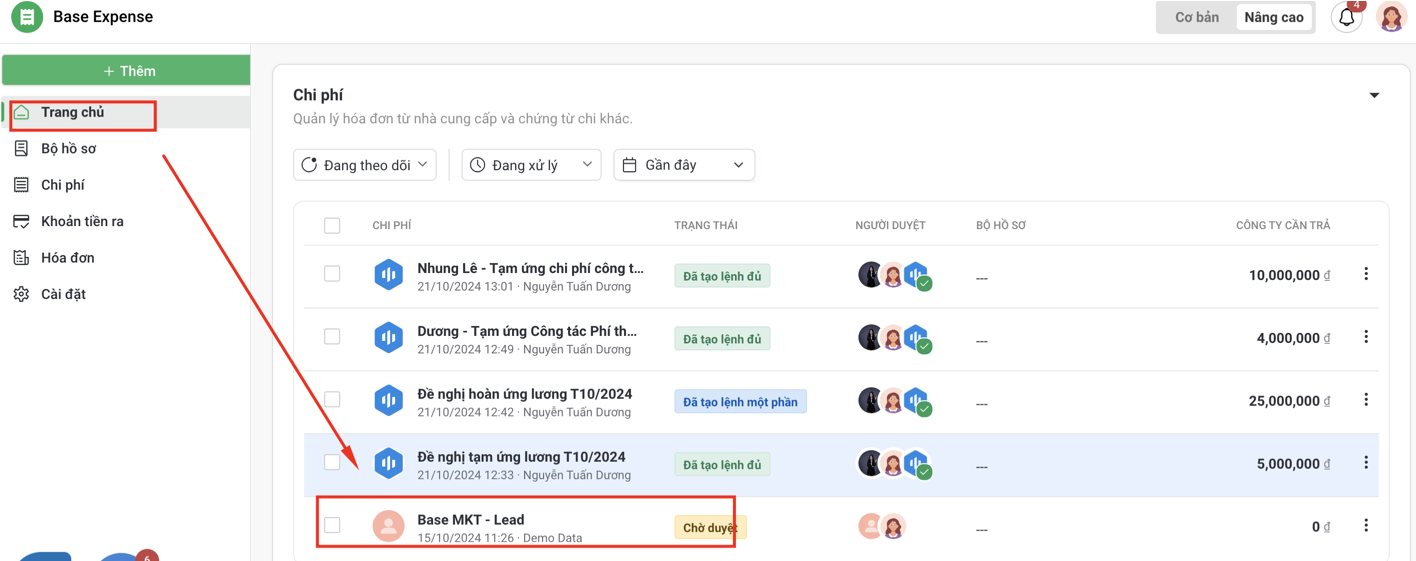Switch view mode to Nâng cao

tap(1274, 17)
